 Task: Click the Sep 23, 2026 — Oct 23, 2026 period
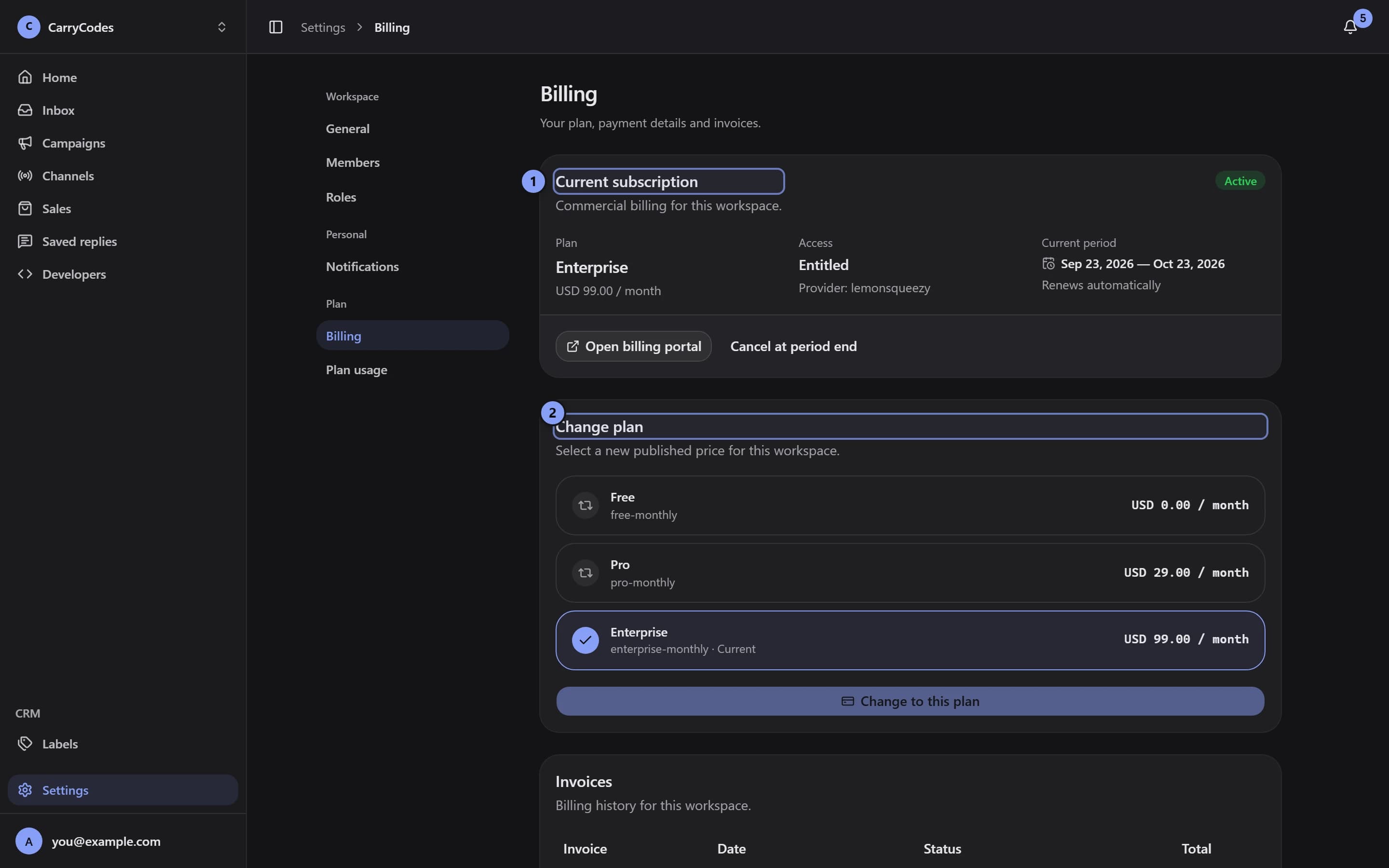1142,263
